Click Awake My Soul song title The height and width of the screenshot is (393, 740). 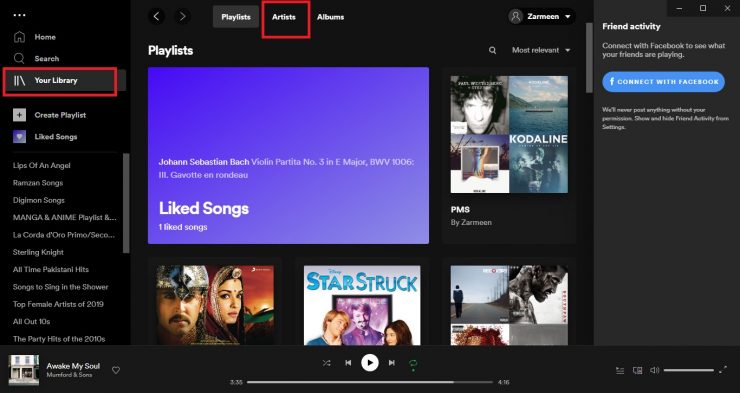point(73,366)
